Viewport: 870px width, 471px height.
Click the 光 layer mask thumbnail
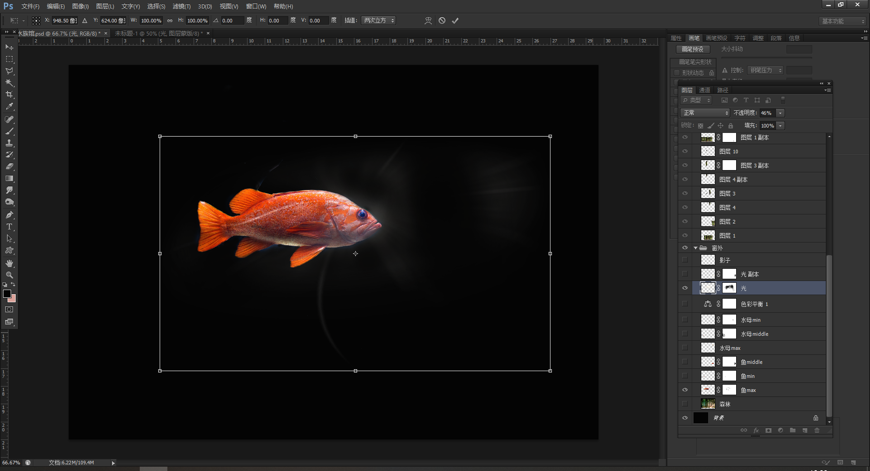pyautogui.click(x=729, y=288)
